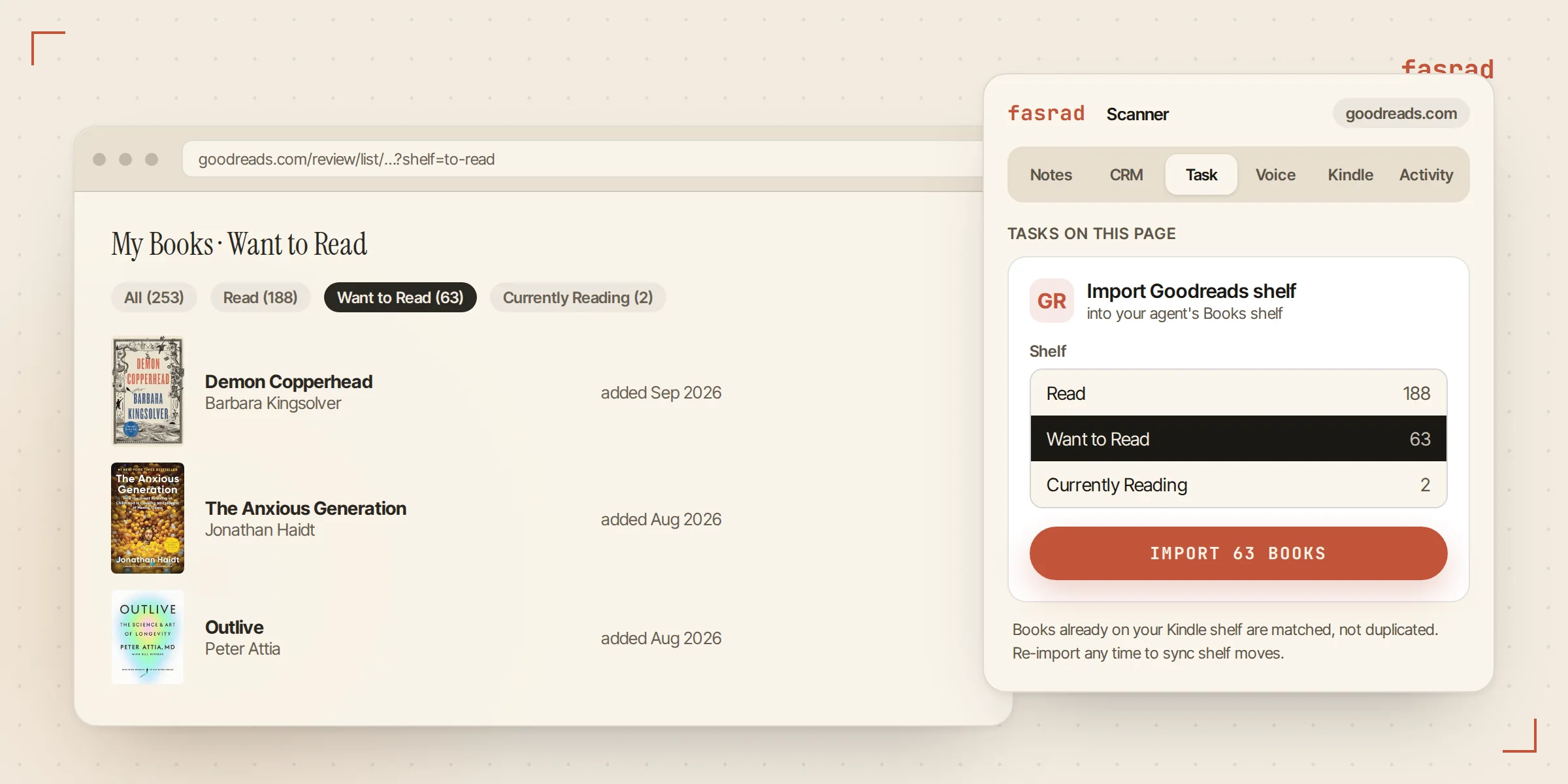Click IMPORT 63 BOOKS button

[1238, 553]
